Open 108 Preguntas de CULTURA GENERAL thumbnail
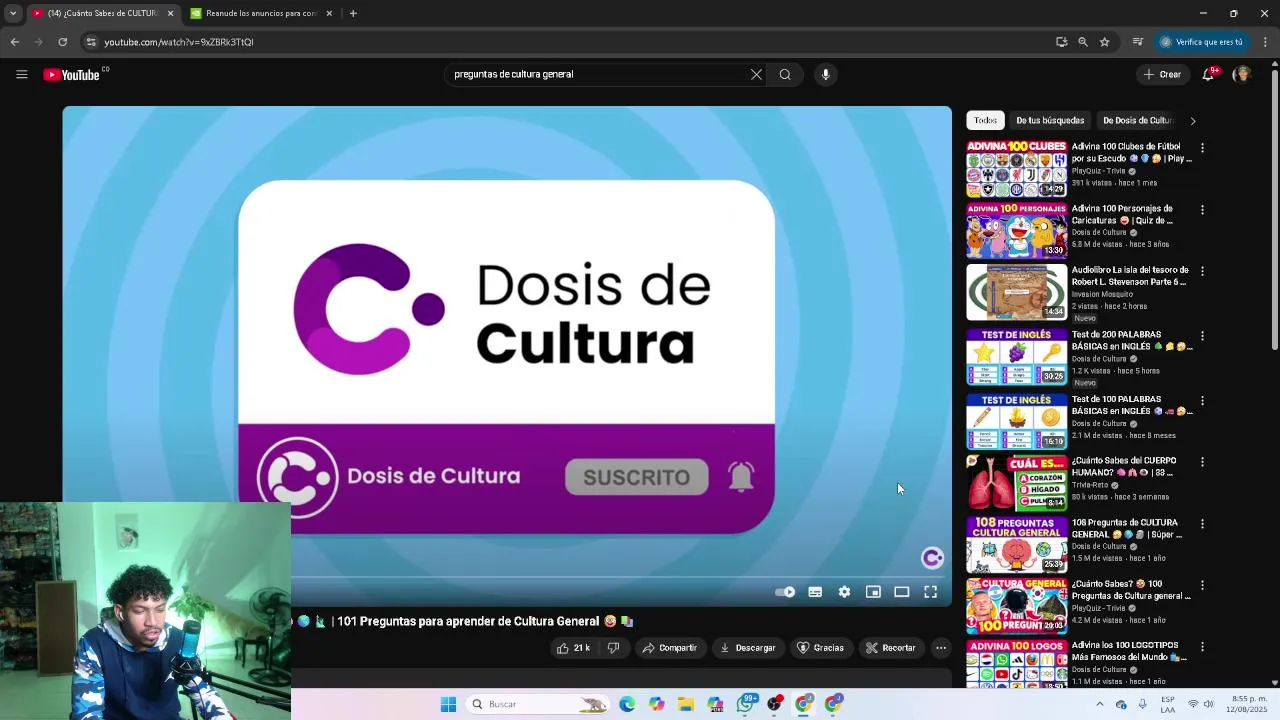Viewport: 1280px width, 720px height. (x=1016, y=544)
